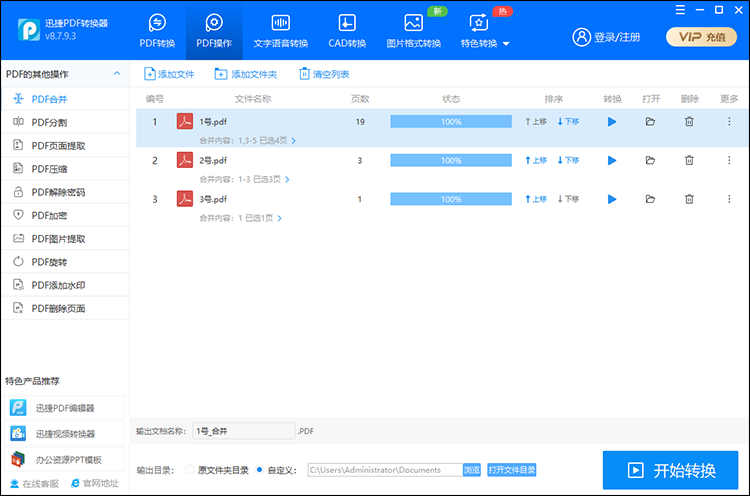Screen dimensions: 750x496
Task: Click 添加文件 to add a file
Action: point(169,74)
